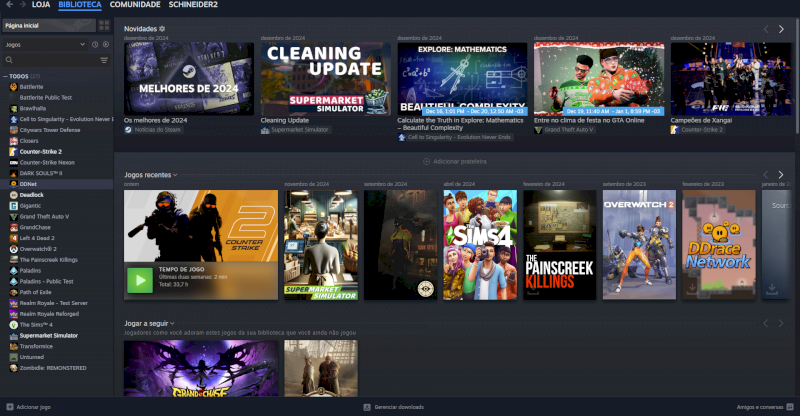
Task: Click the Left 4 Dead 2 sidebar icon
Action: coord(14,238)
